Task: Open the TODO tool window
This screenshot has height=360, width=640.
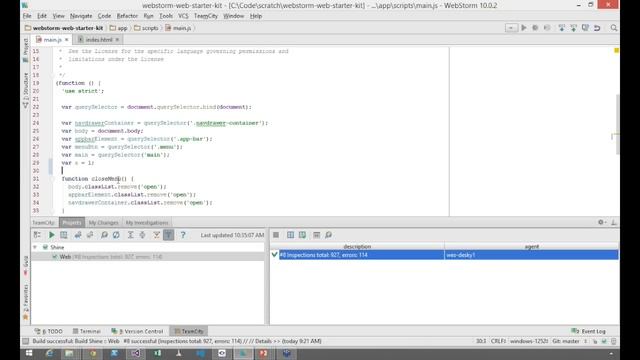Action: pyautogui.click(x=49, y=331)
